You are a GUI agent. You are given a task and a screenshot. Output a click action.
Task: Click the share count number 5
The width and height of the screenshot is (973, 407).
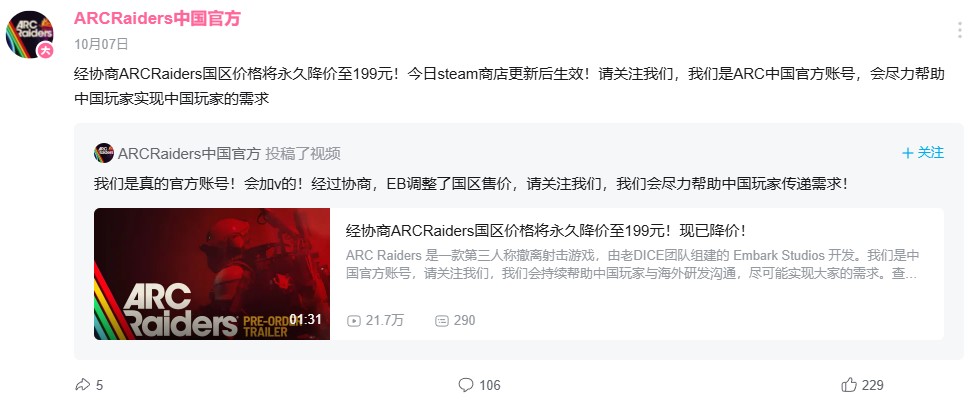(100, 385)
